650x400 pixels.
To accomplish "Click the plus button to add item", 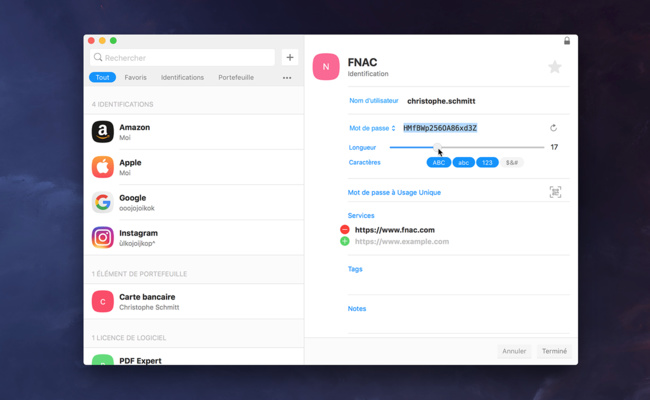I will coord(289,58).
